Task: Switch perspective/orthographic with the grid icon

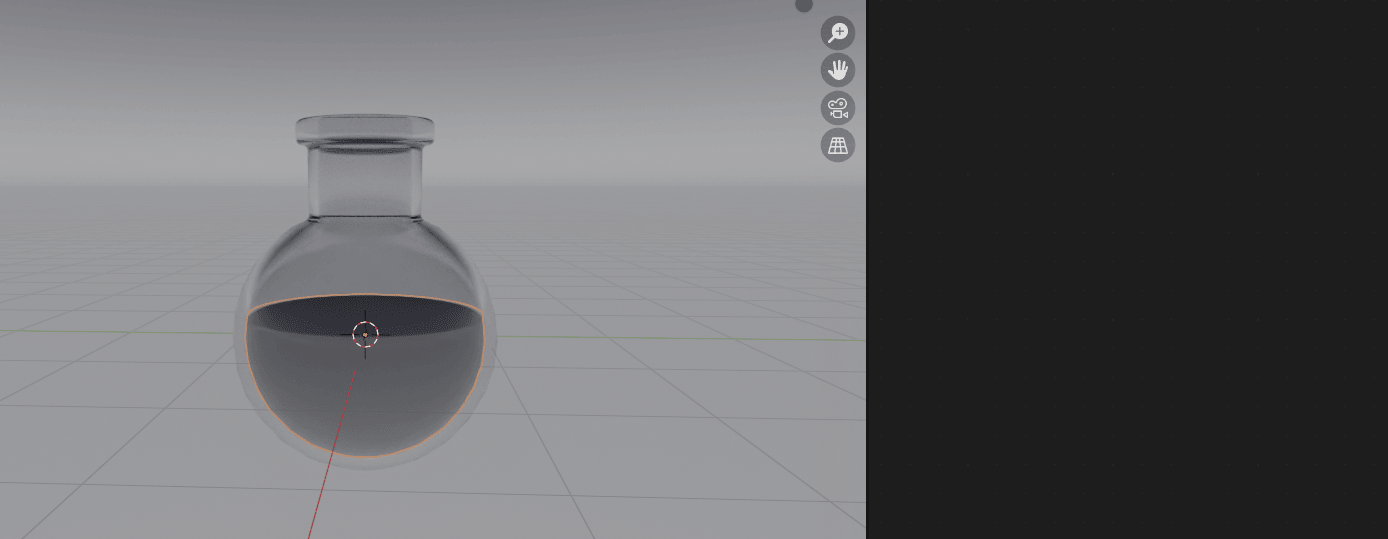Action: point(838,145)
